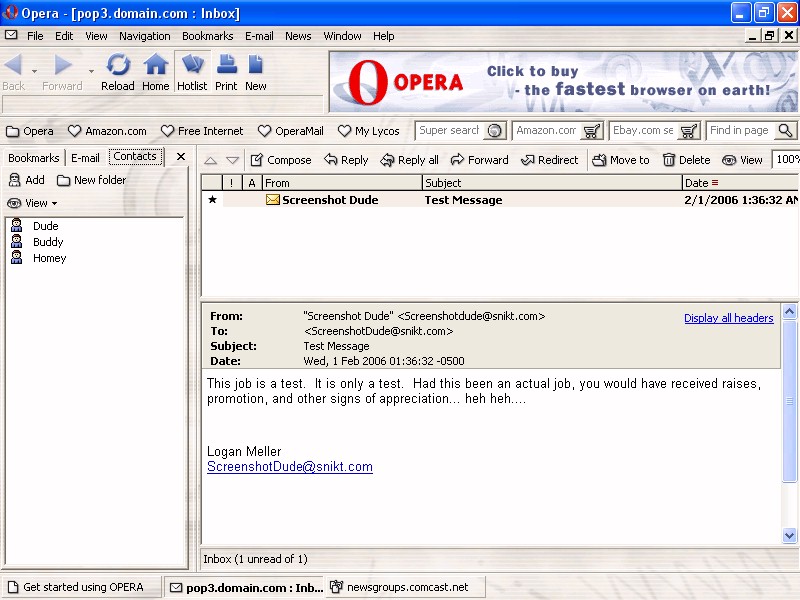Click the Forward navigation arrow

click(62, 71)
